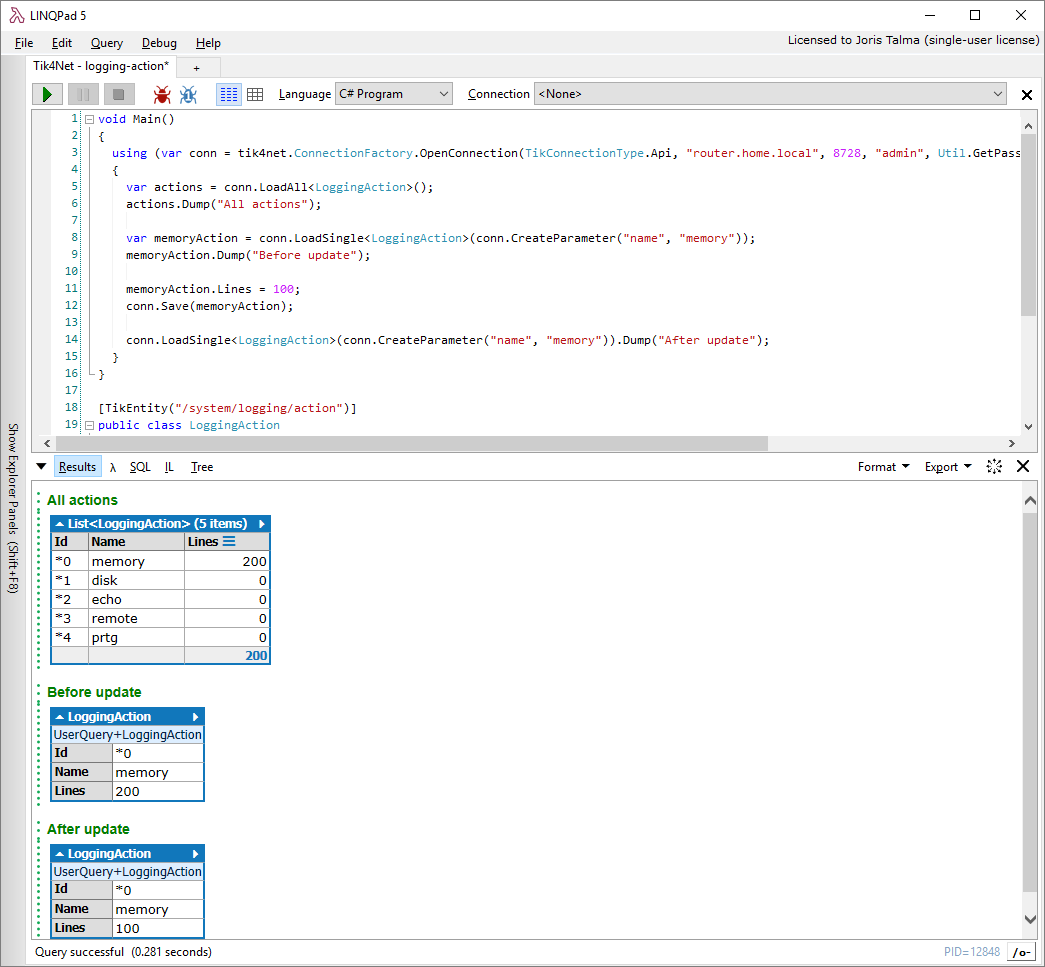Image resolution: width=1045 pixels, height=967 pixels.
Task: Run the query with the green play button
Action: pos(47,94)
